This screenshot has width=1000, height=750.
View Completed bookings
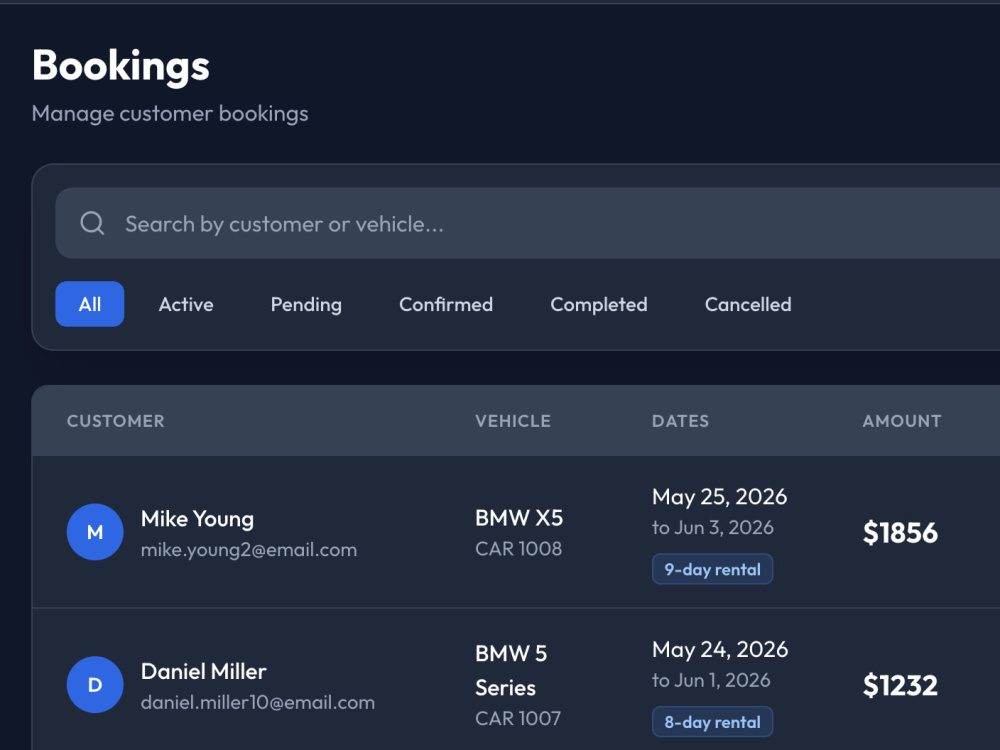[x=599, y=304]
